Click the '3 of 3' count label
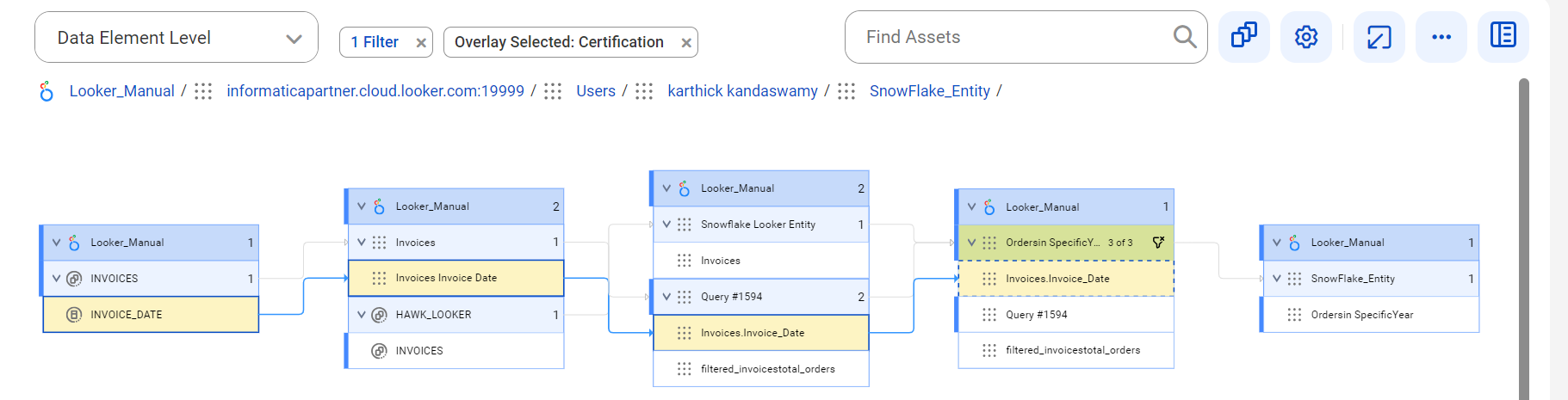The height and width of the screenshot is (400, 1568). [x=1120, y=243]
